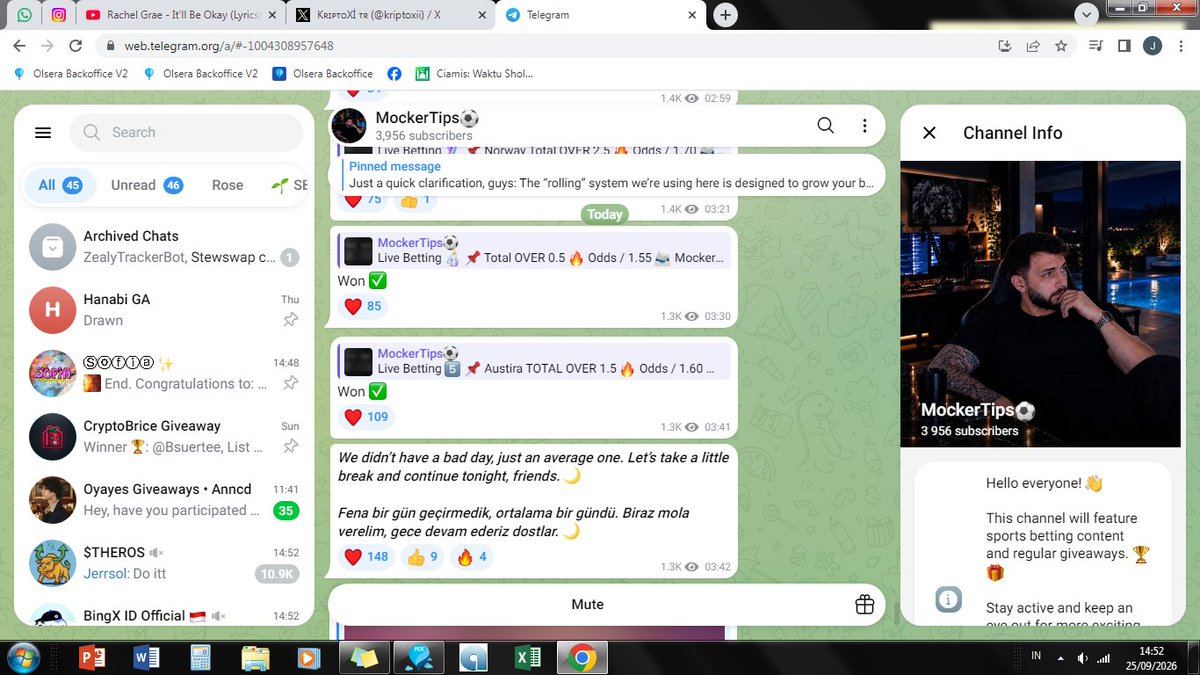Viewport: 1200px width, 675px height.
Task: Click the heart reaction with 148
Action: click(x=366, y=557)
